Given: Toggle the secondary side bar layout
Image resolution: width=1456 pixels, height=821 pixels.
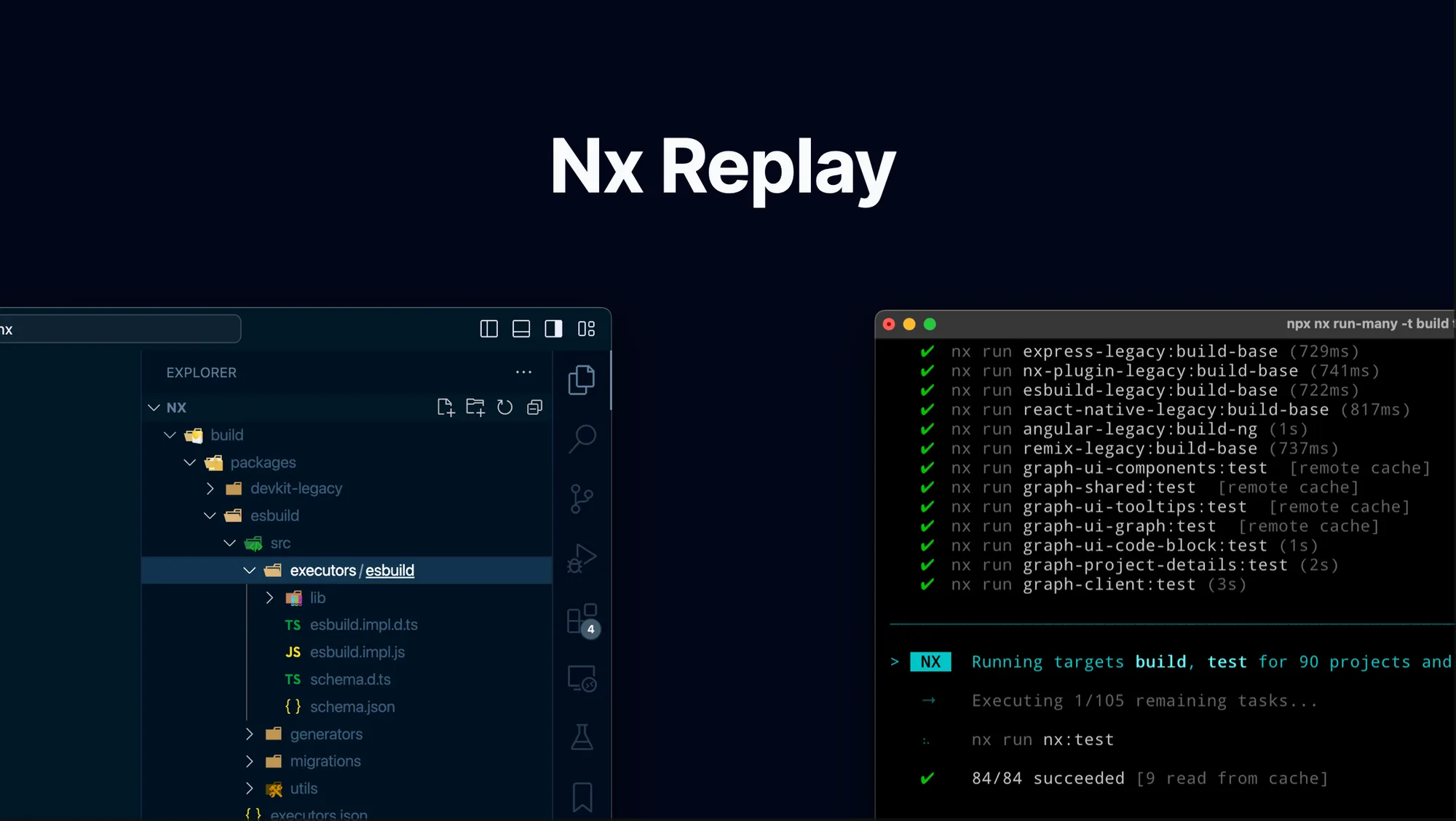Looking at the screenshot, I should pyautogui.click(x=553, y=329).
